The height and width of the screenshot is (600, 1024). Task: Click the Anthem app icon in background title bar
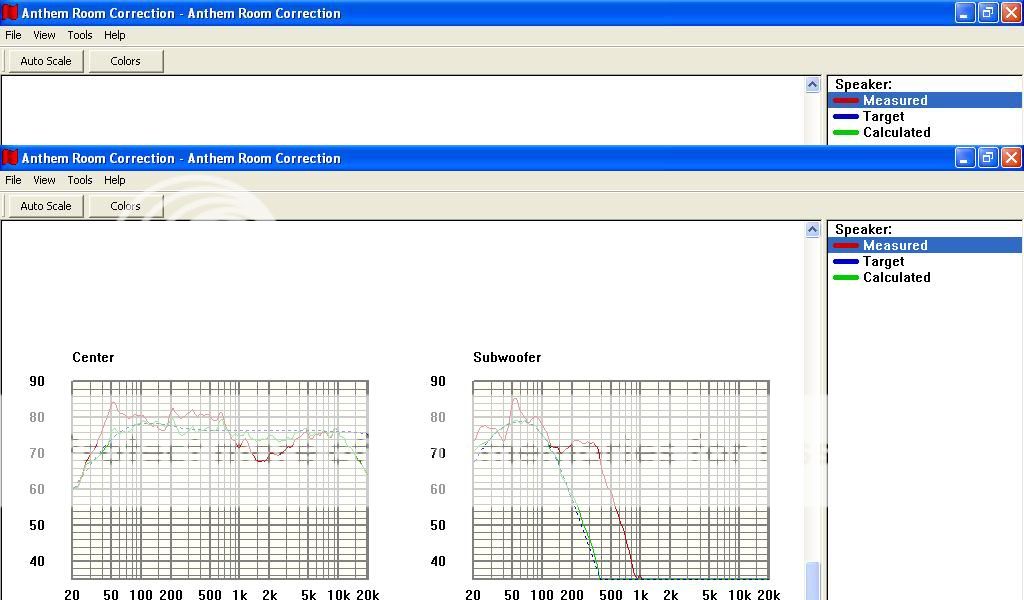[x=10, y=12]
